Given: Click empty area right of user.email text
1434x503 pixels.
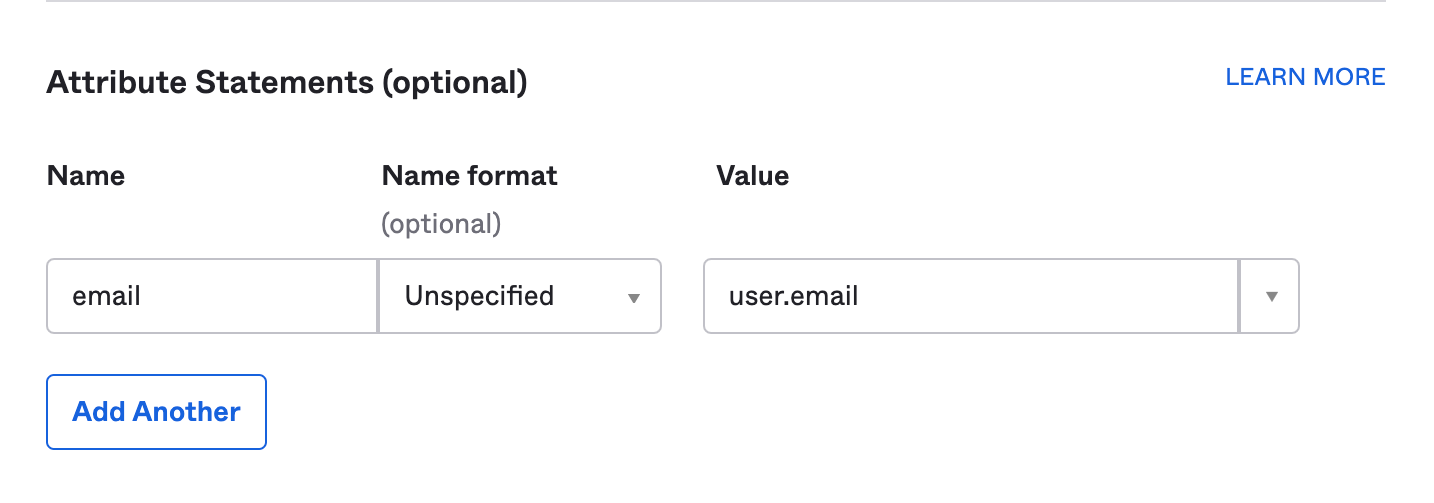Looking at the screenshot, I should click(x=1050, y=296).
